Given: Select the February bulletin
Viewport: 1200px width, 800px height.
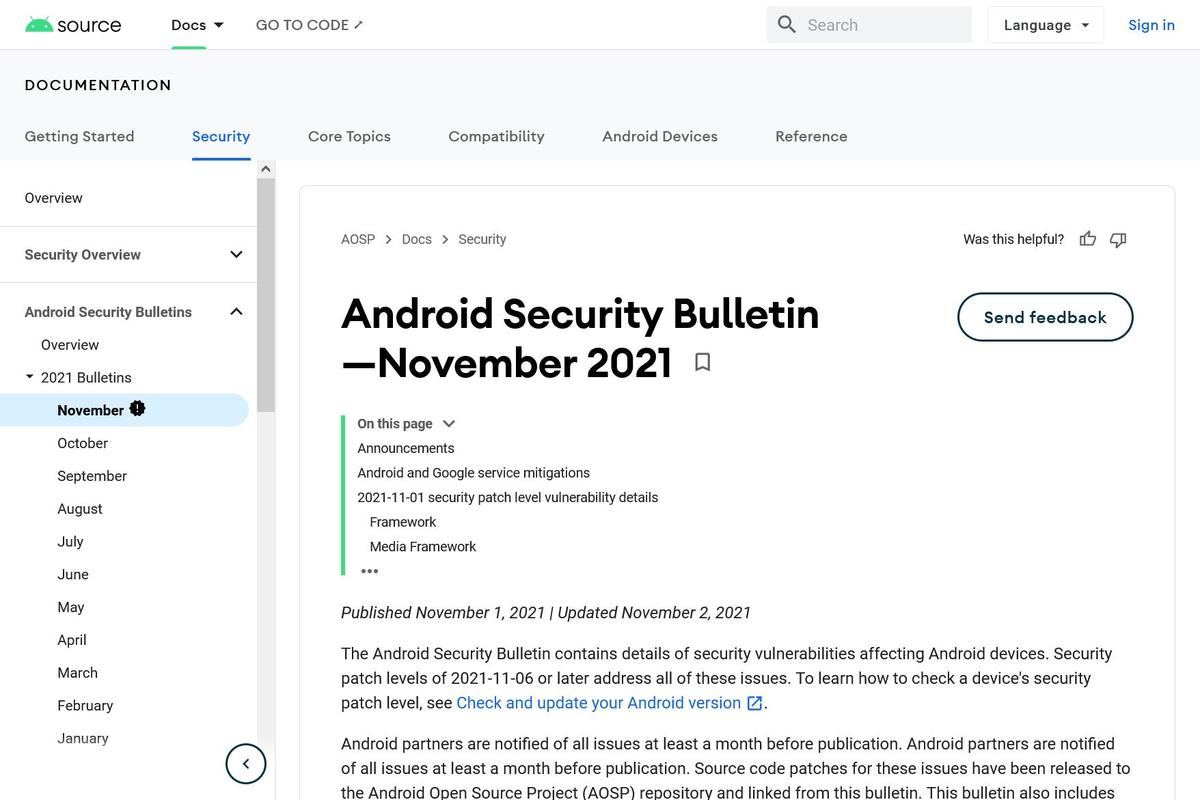Looking at the screenshot, I should coord(85,705).
